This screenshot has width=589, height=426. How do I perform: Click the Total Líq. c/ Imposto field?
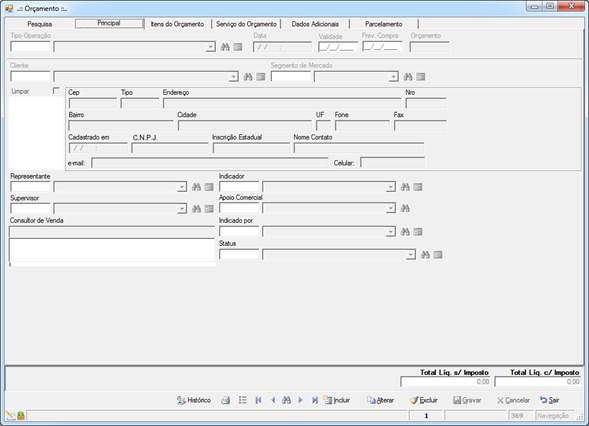[x=538, y=382]
